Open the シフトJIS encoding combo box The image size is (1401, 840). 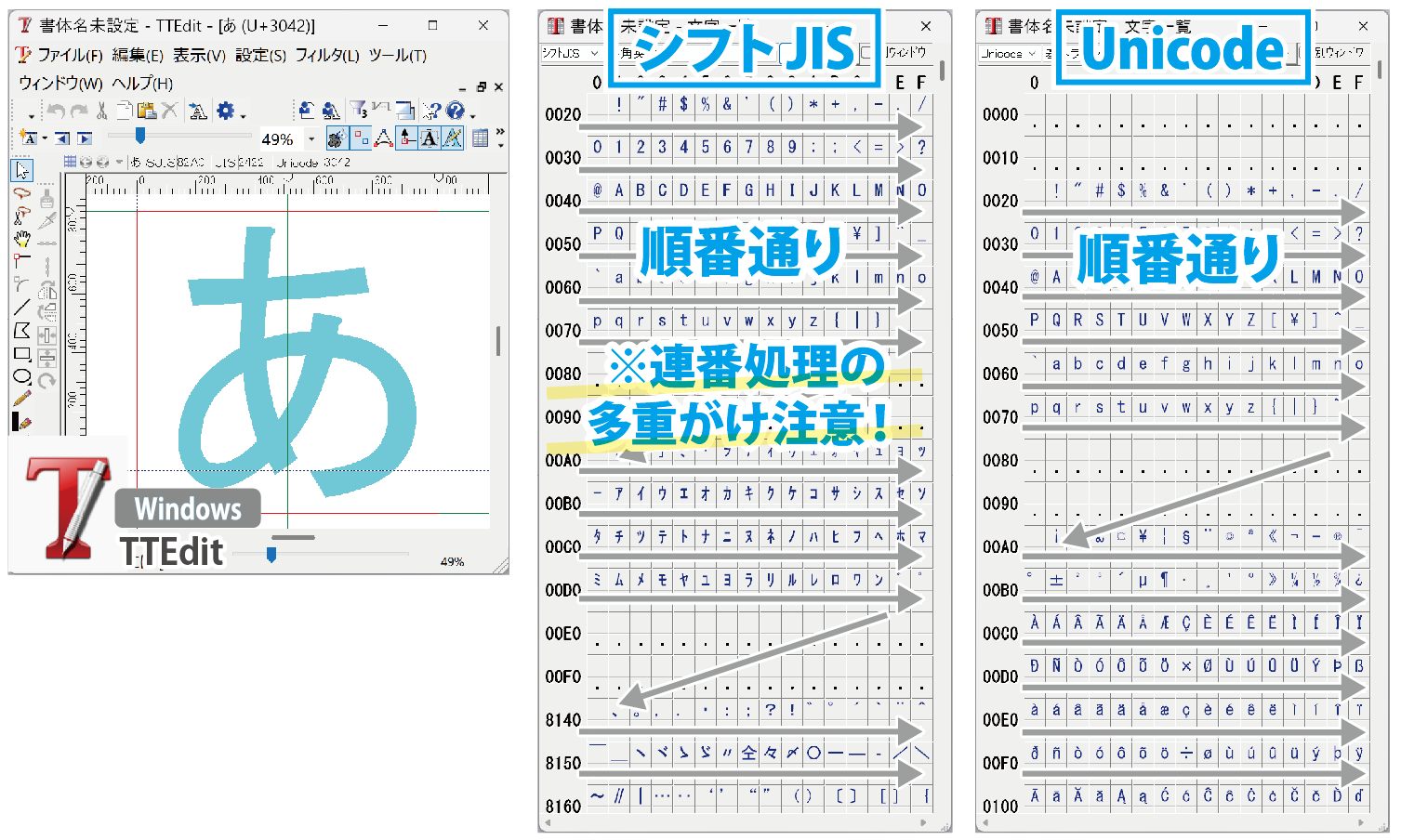(572, 53)
